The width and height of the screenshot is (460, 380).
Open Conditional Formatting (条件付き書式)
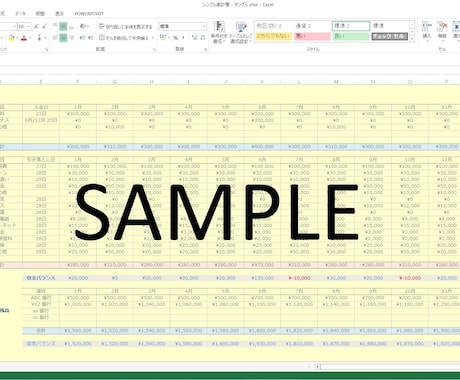[x=219, y=33]
